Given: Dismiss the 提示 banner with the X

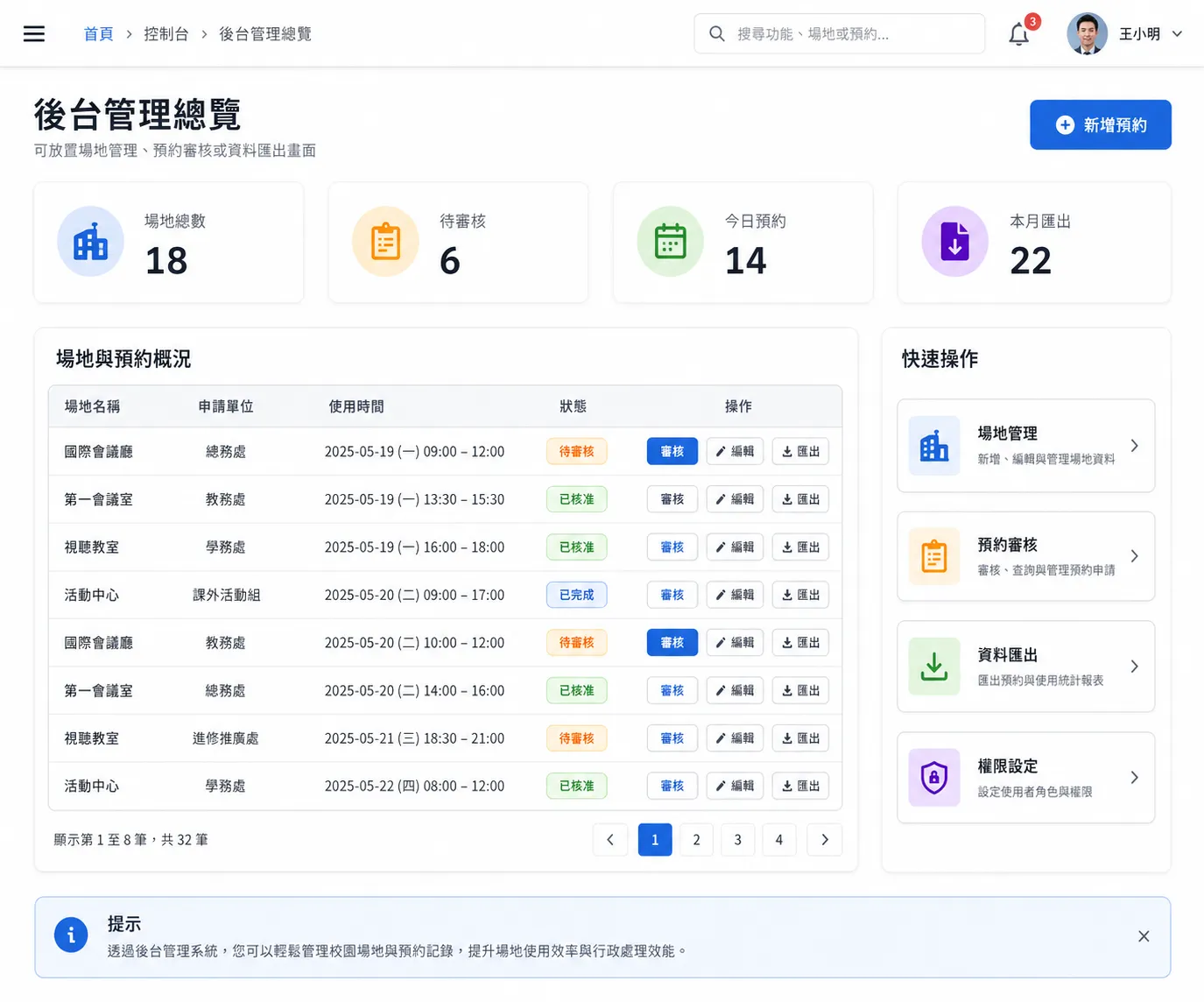Looking at the screenshot, I should tap(1144, 936).
